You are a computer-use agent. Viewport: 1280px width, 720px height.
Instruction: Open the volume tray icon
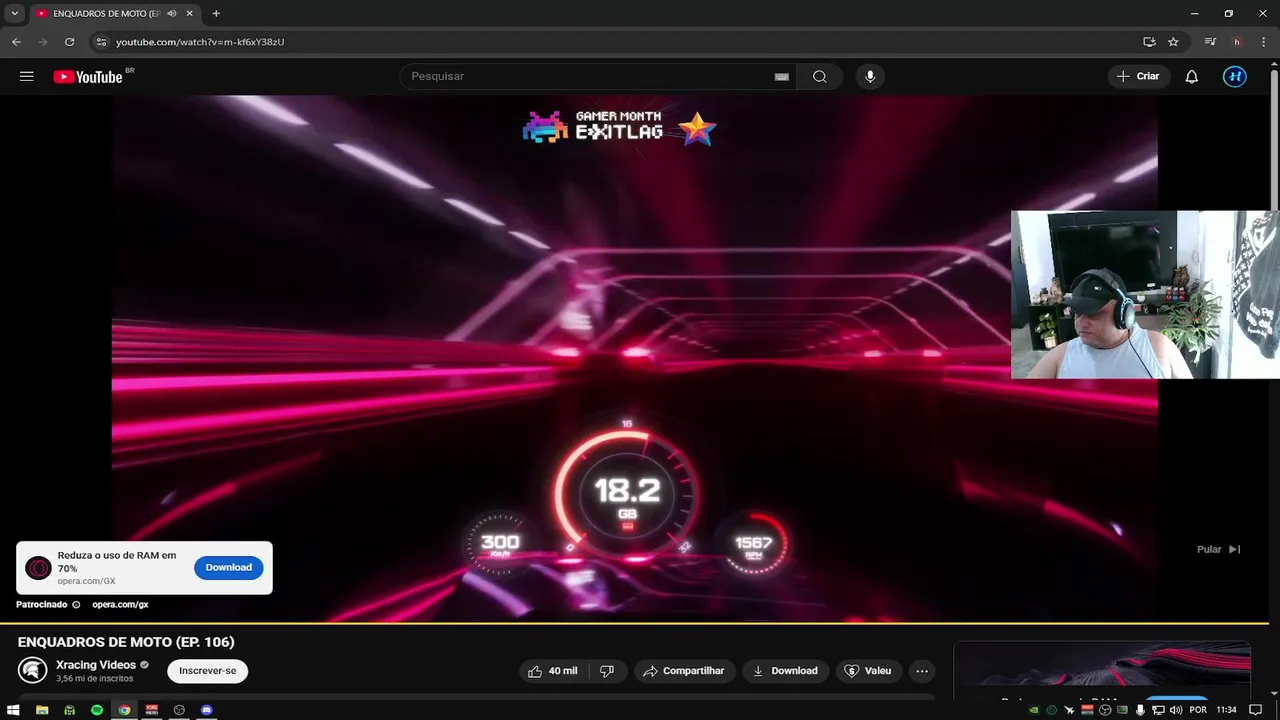[1175, 710]
